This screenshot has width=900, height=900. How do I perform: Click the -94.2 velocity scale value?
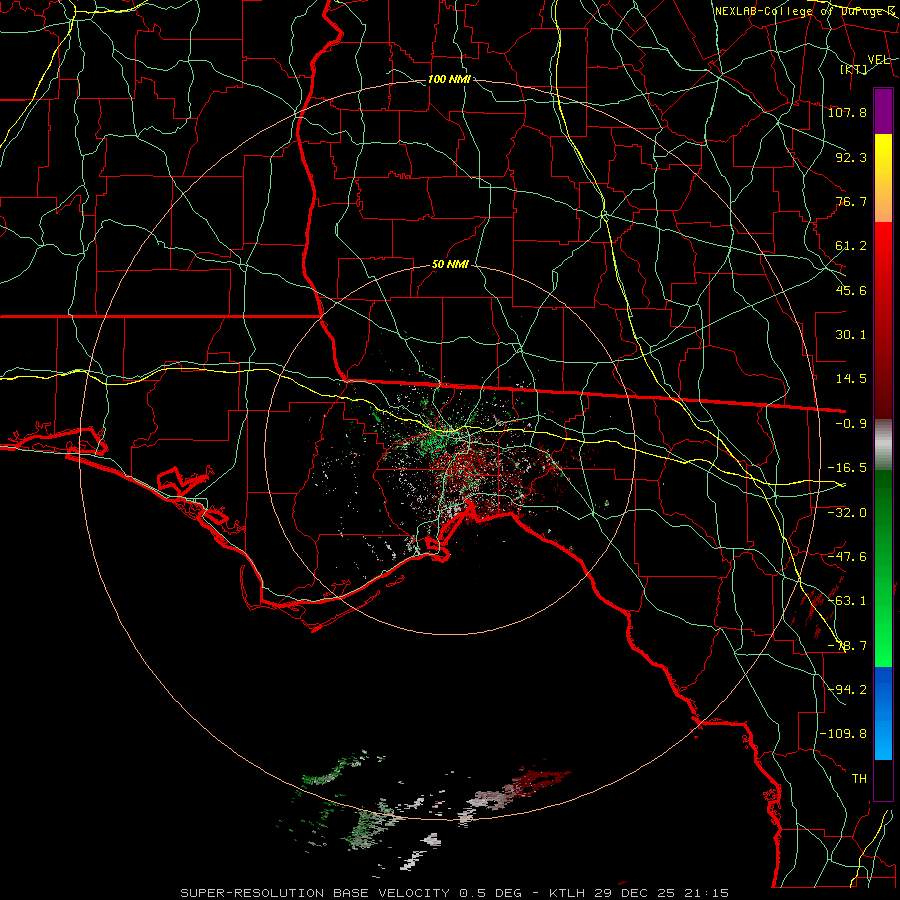[847, 690]
